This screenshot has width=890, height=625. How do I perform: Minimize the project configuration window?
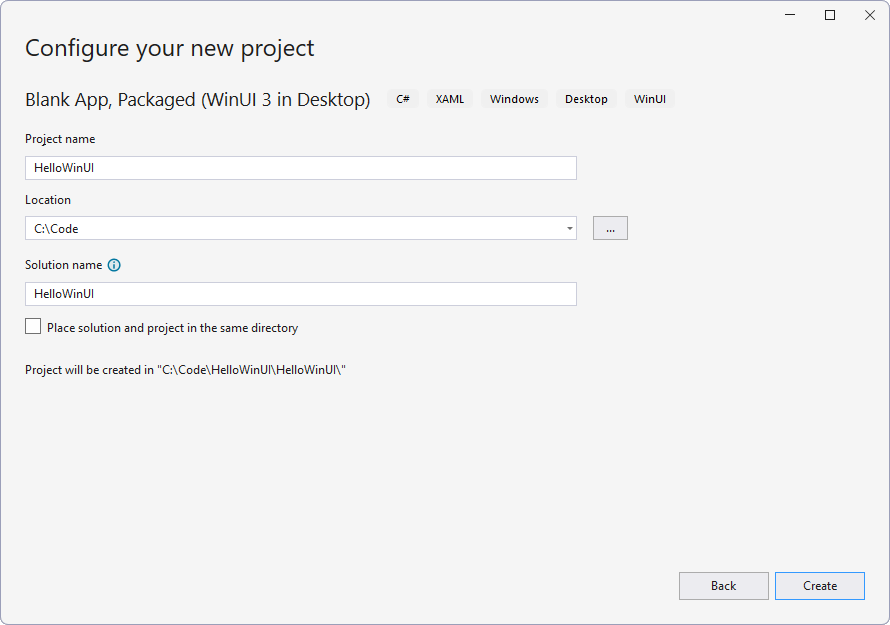pos(789,15)
